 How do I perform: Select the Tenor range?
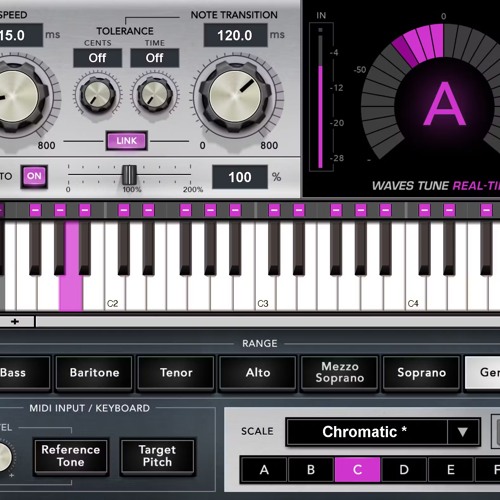176,372
